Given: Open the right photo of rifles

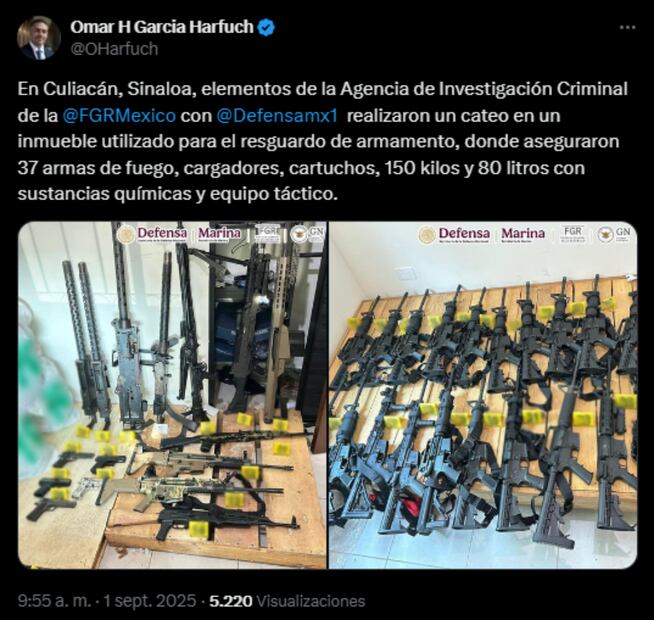Looking at the screenshot, I should [483, 395].
